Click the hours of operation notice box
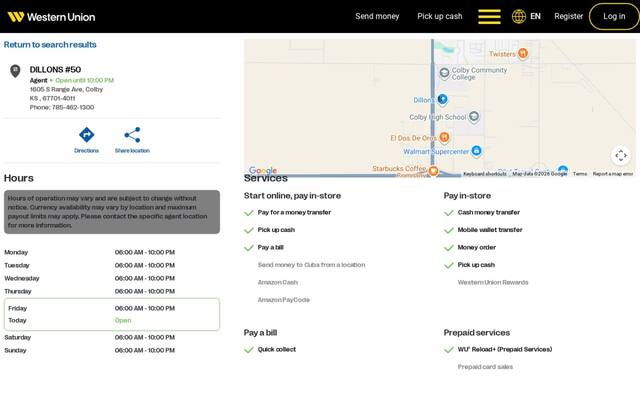 pos(112,212)
